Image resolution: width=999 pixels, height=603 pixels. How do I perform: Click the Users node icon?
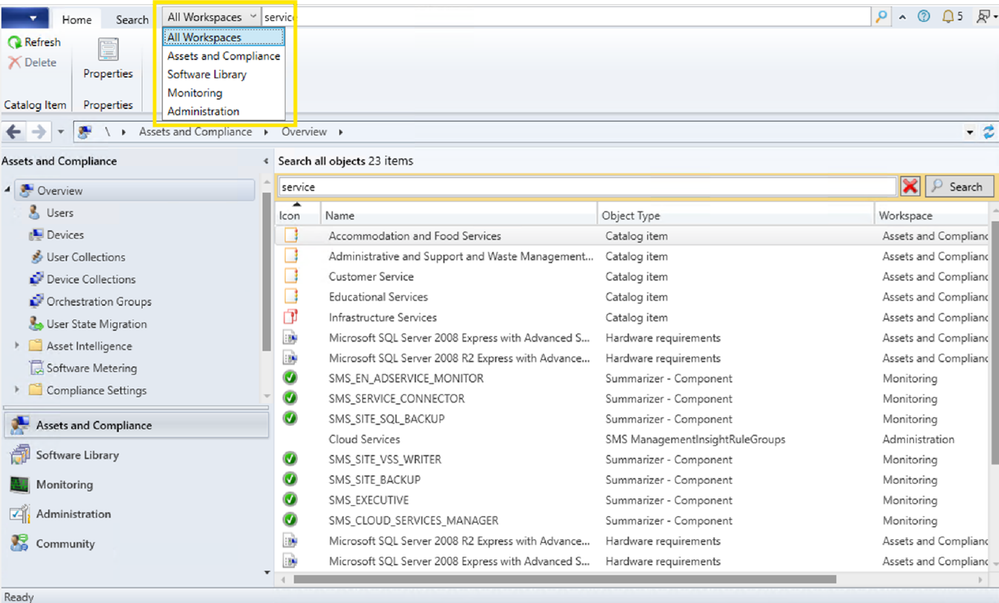click(35, 212)
